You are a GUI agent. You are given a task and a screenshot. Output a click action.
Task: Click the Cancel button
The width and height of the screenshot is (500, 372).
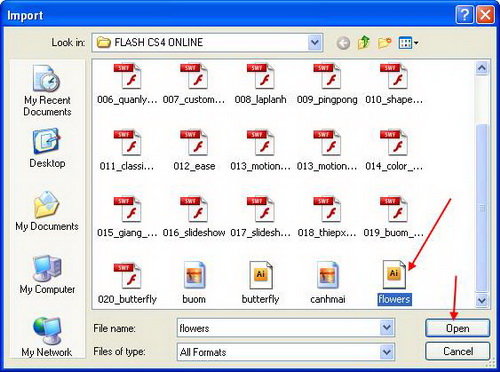[458, 351]
